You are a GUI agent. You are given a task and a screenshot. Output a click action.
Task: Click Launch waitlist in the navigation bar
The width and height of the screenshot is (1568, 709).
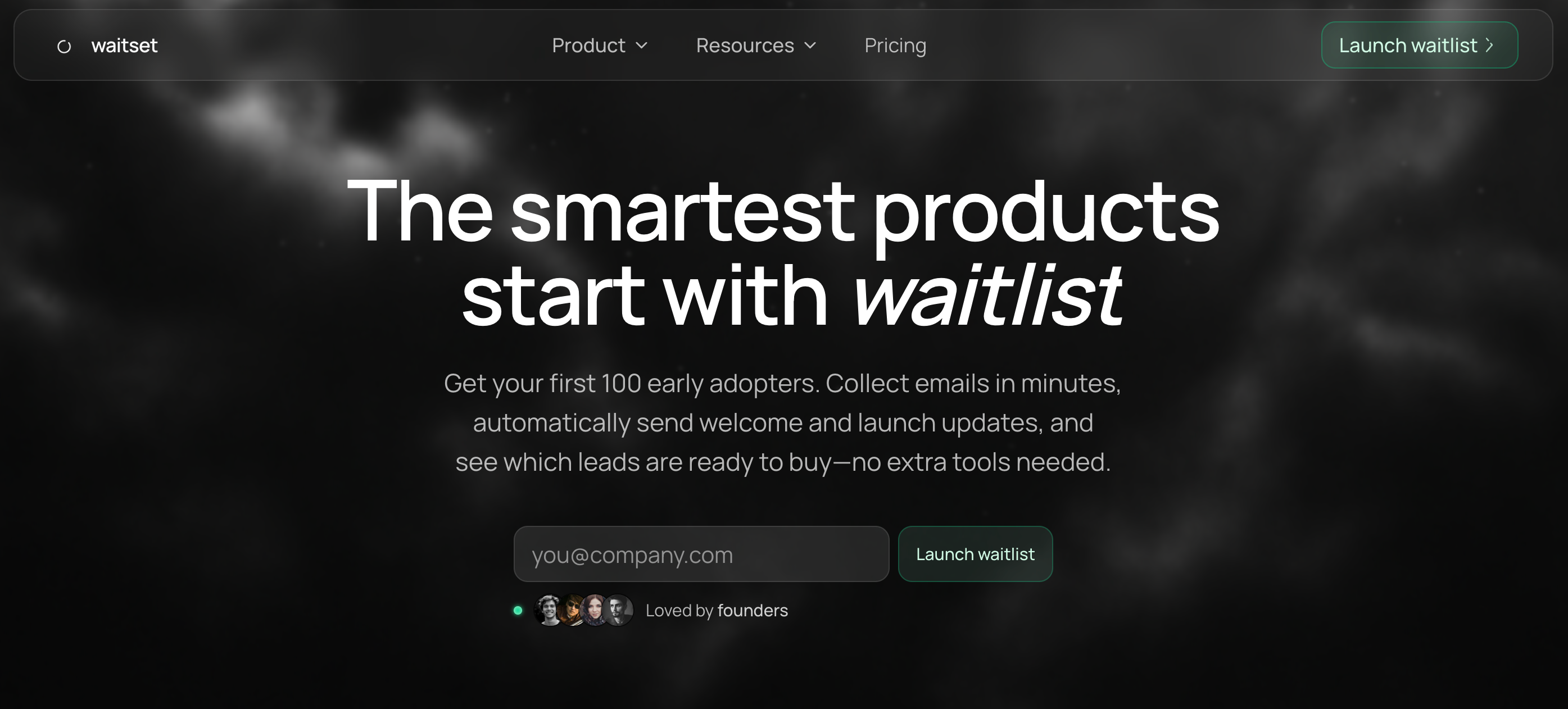[x=1419, y=45]
